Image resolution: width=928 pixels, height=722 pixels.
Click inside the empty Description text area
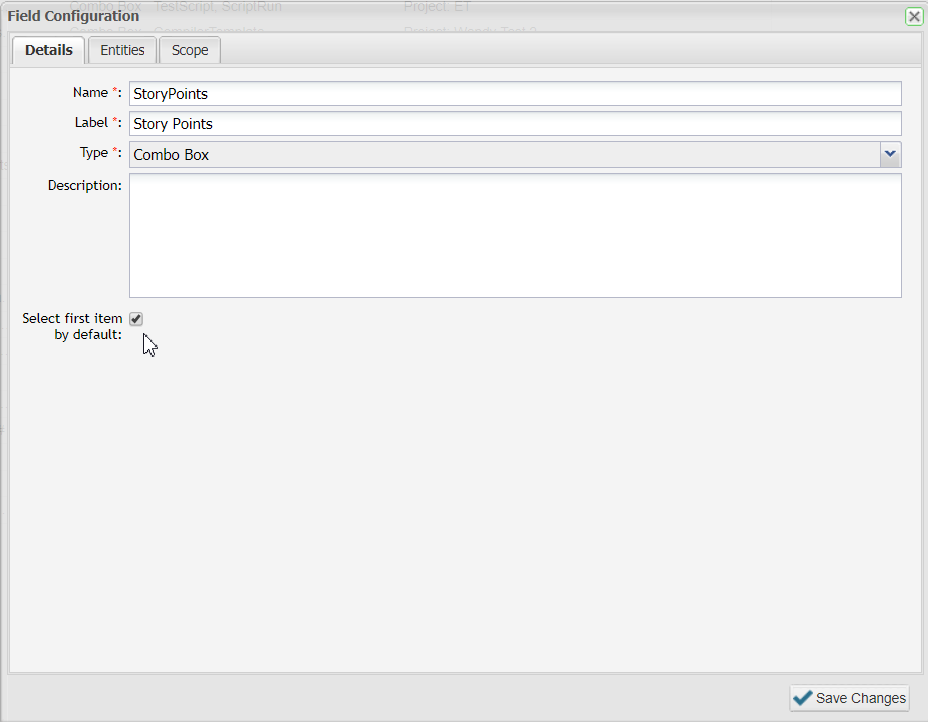[x=514, y=236]
